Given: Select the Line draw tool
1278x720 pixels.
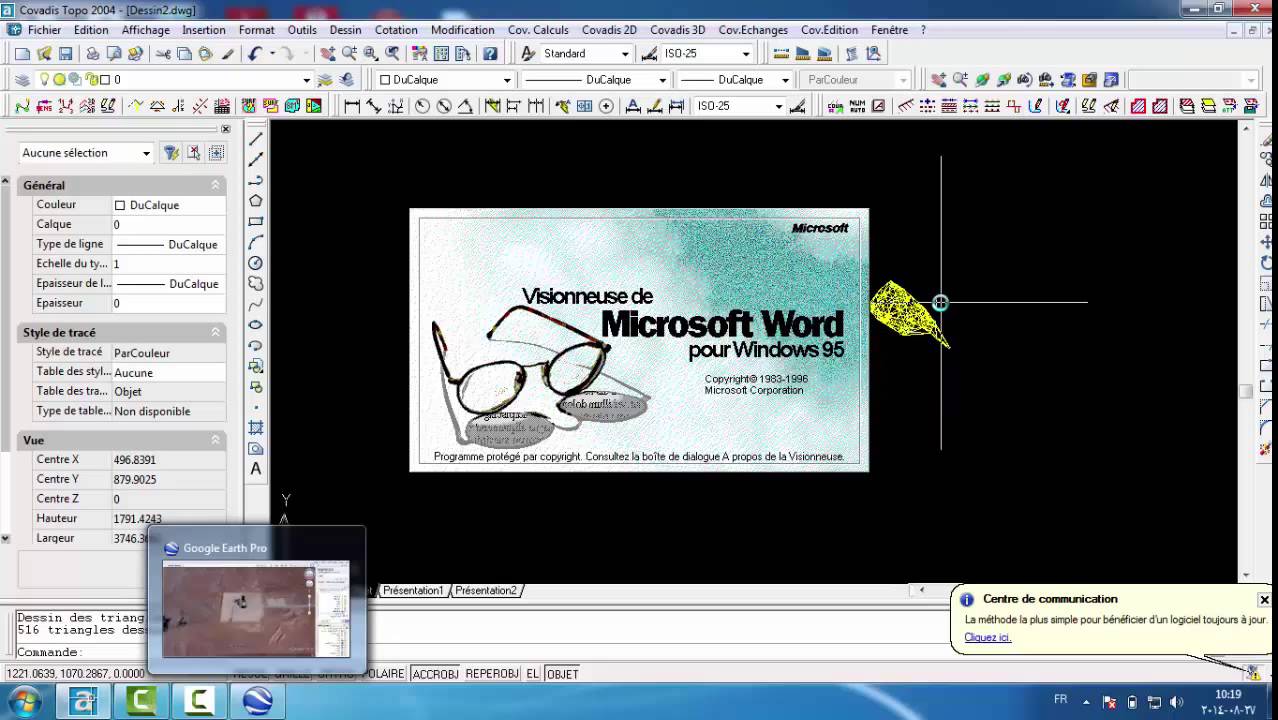Looking at the screenshot, I should [256, 139].
